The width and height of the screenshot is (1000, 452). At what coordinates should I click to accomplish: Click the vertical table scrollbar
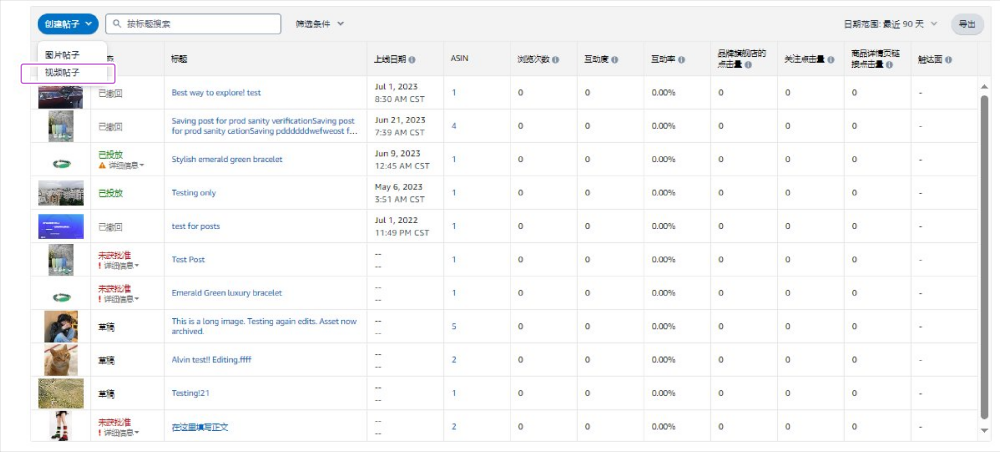tap(984, 258)
